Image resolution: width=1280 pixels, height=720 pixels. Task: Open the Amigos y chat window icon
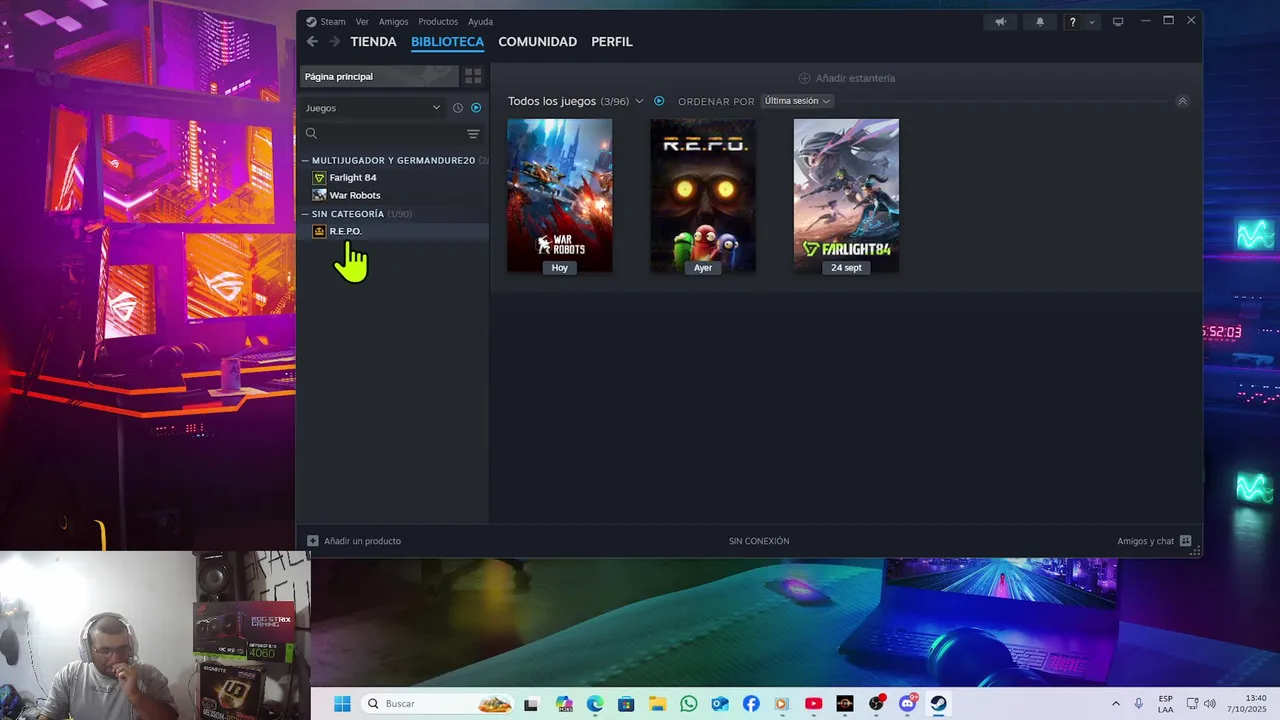click(x=1185, y=541)
